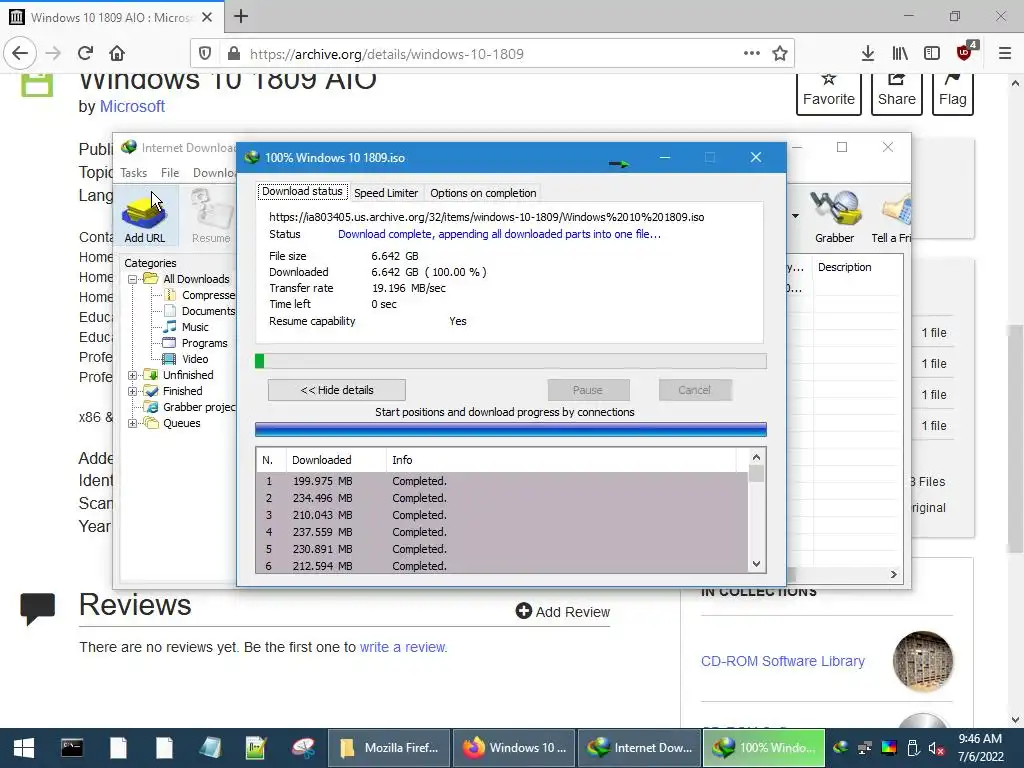Open the Tasks menu in IDM
Viewport: 1024px width, 768px height.
coord(133,172)
